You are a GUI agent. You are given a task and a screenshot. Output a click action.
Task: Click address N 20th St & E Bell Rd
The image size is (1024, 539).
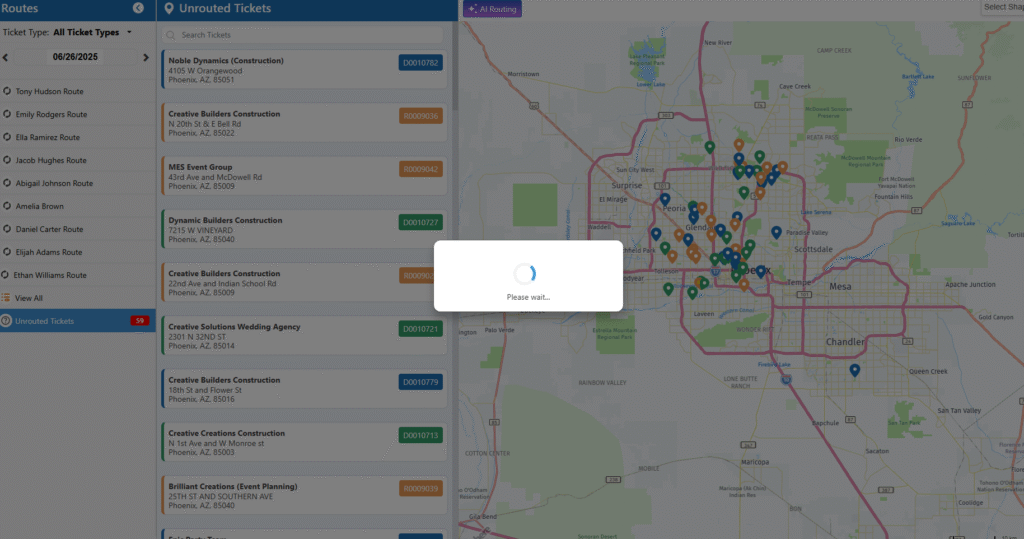click(204, 123)
